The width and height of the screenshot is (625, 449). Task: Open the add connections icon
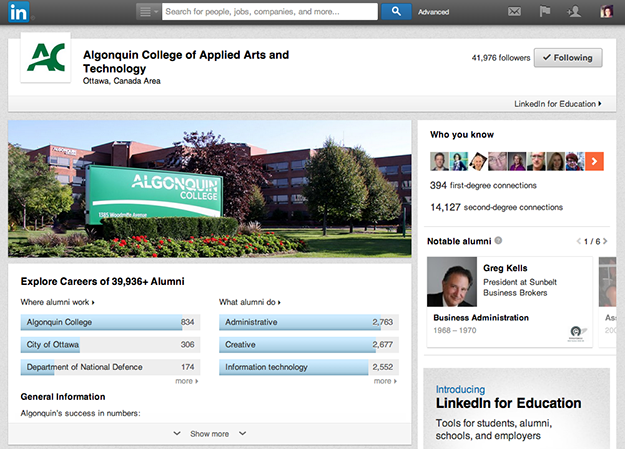pyautogui.click(x=574, y=12)
